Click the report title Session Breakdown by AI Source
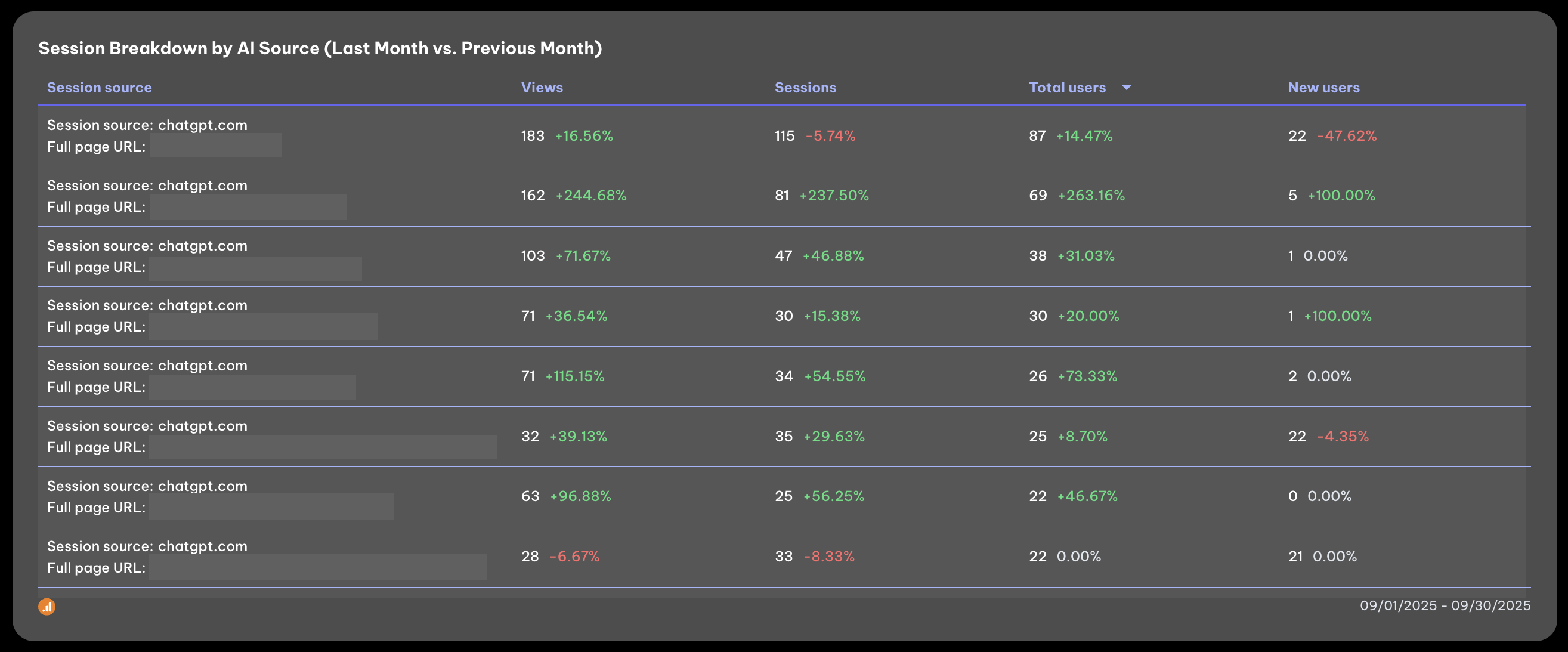This screenshot has width=1568, height=652. (x=320, y=48)
